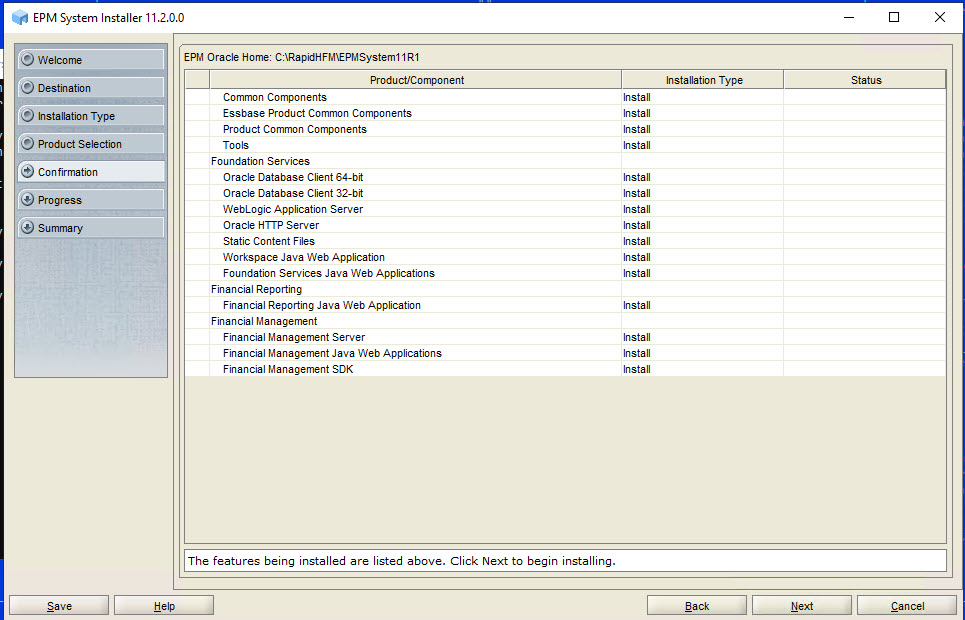Select the Oracle HTTP Server row
The width and height of the screenshot is (965, 620).
(565, 225)
